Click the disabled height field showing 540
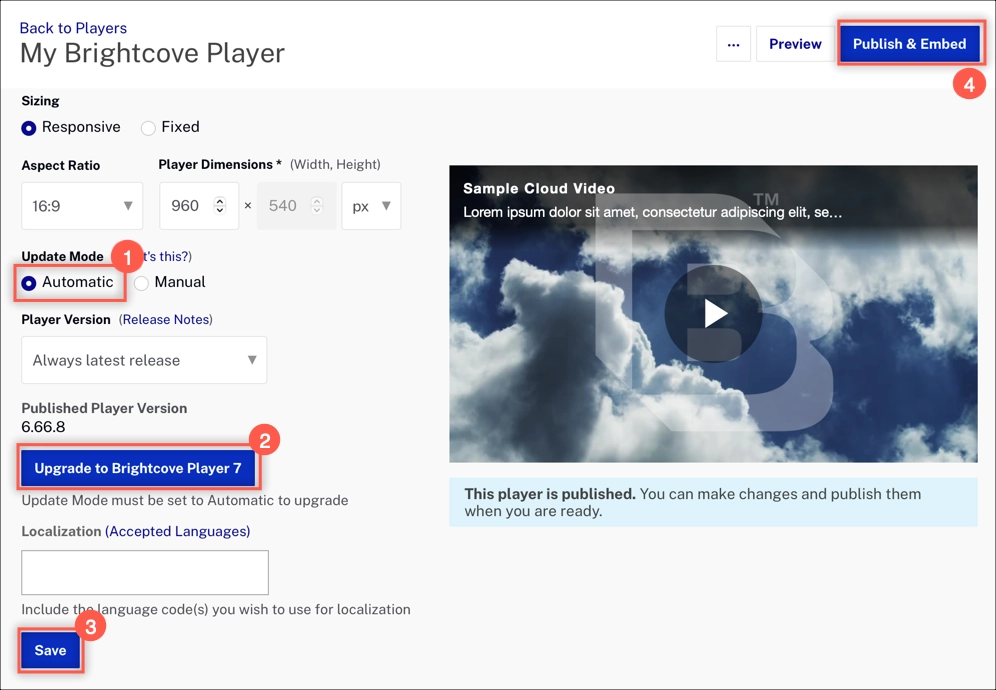The image size is (996, 690). 297,206
